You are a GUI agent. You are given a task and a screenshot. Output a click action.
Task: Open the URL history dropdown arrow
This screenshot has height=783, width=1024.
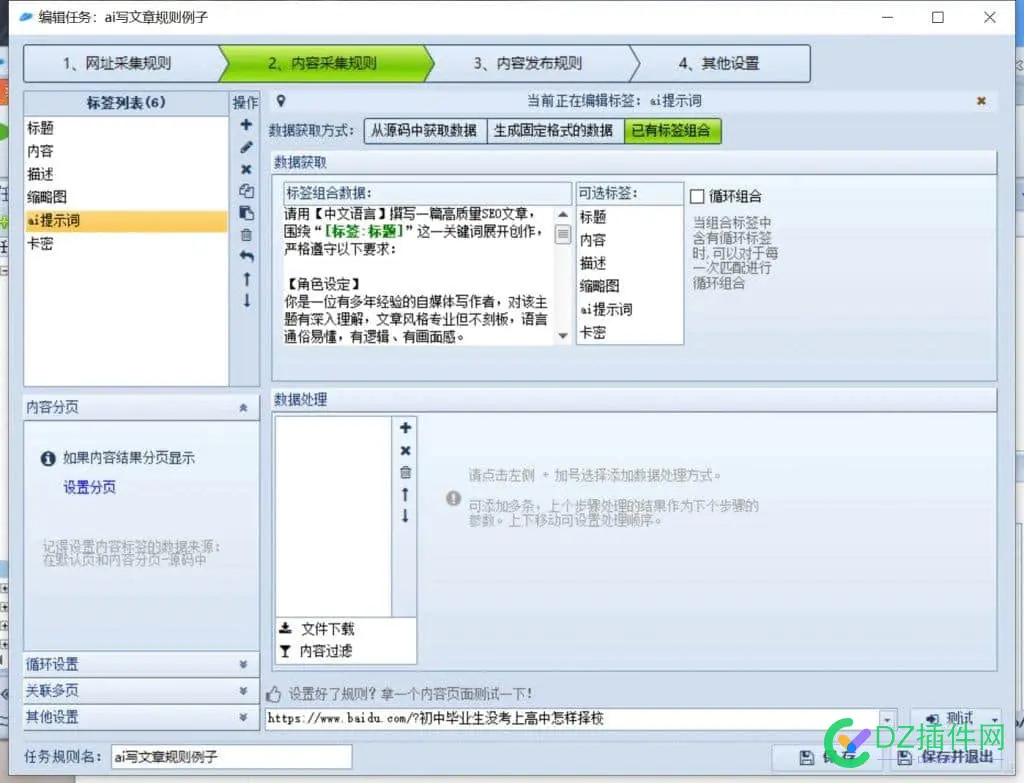coord(888,718)
